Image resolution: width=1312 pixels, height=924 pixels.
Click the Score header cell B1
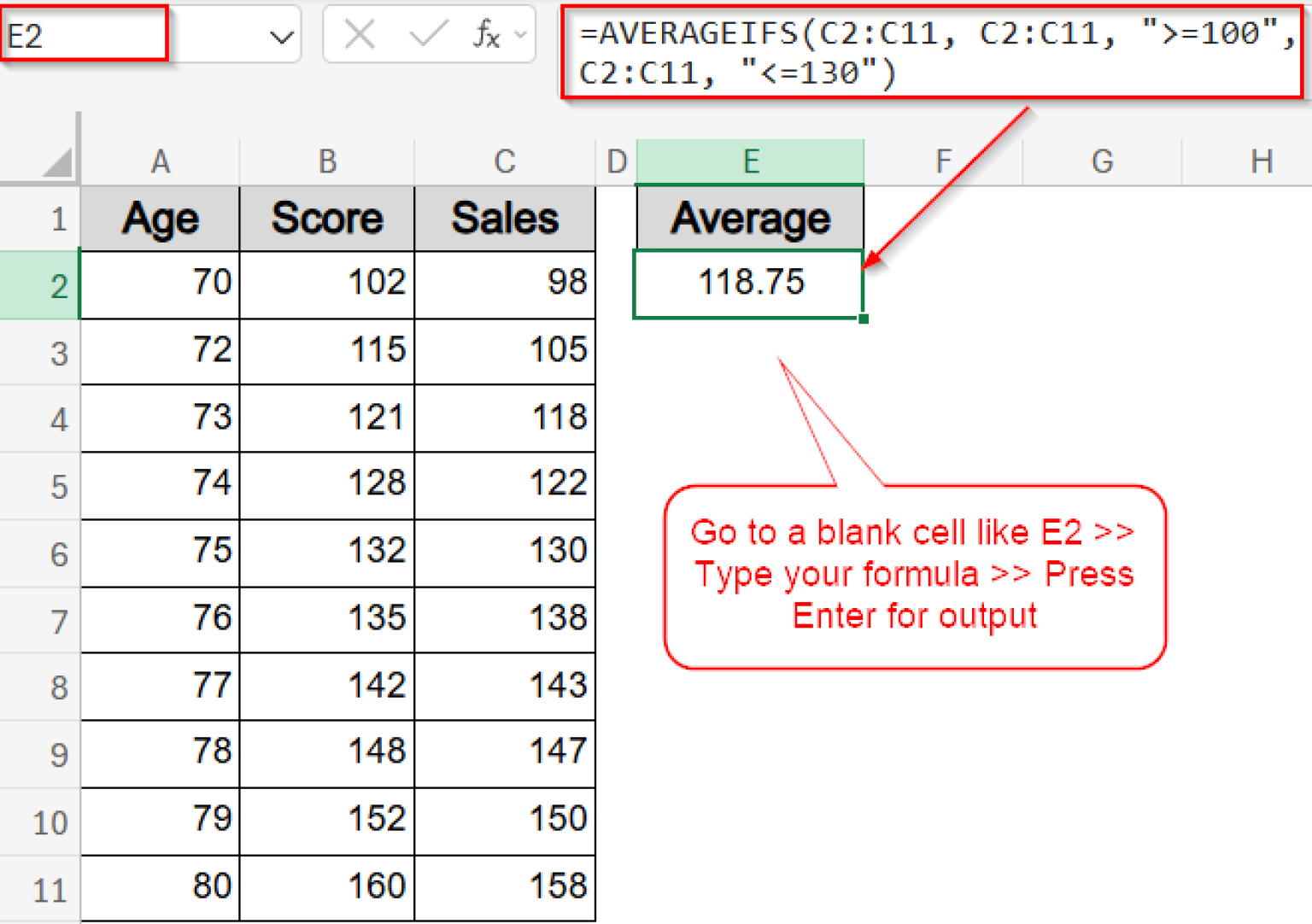click(x=326, y=218)
